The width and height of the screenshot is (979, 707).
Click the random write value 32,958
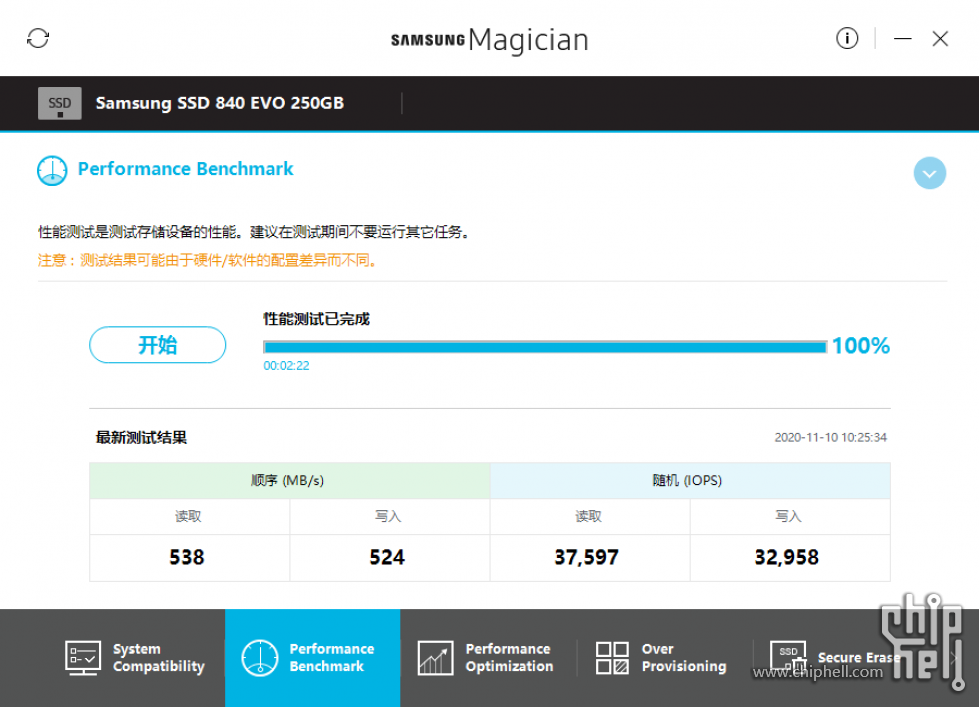[x=786, y=557]
